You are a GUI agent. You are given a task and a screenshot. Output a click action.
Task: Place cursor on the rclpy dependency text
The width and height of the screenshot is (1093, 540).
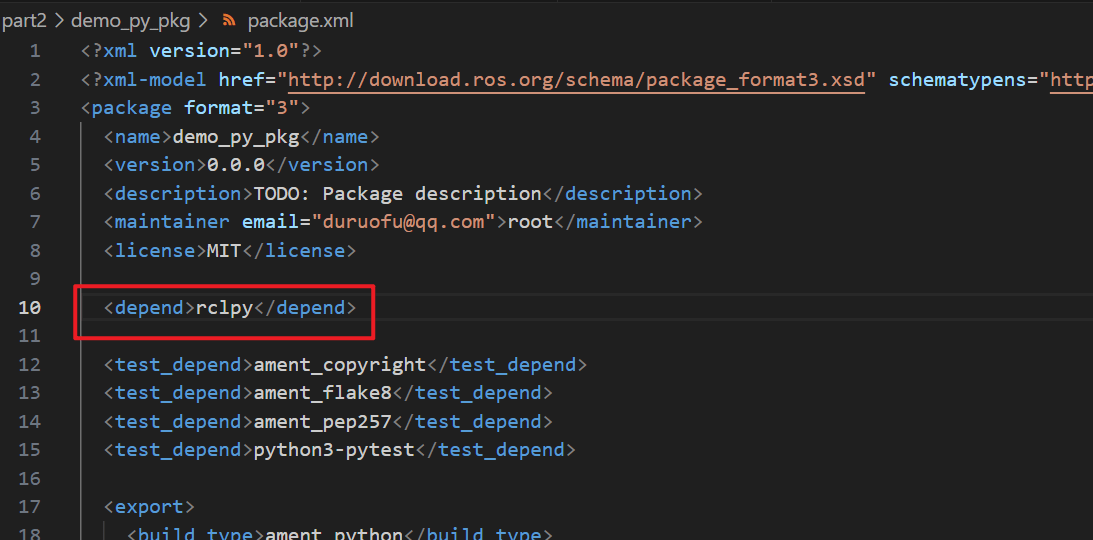224,308
